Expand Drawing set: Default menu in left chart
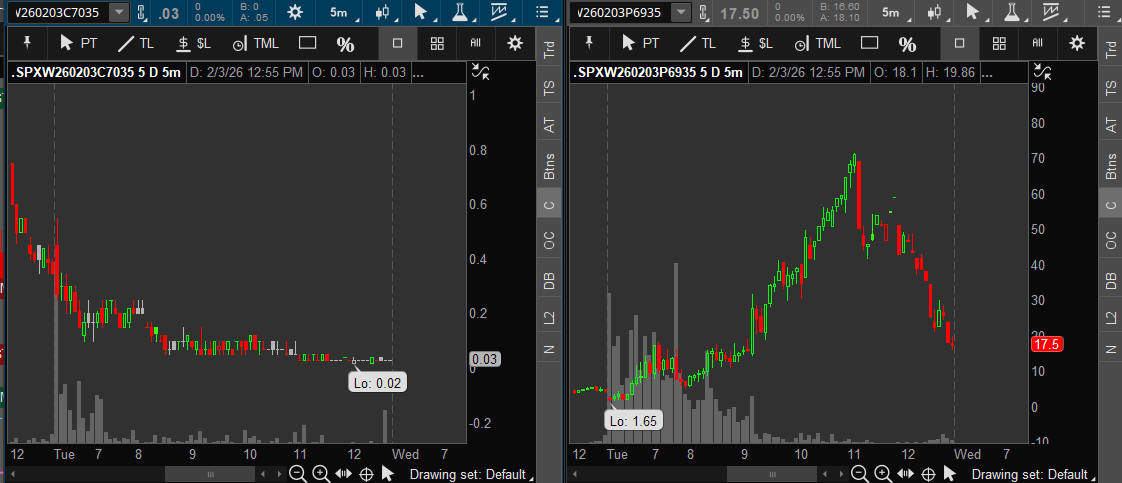 click(467, 474)
